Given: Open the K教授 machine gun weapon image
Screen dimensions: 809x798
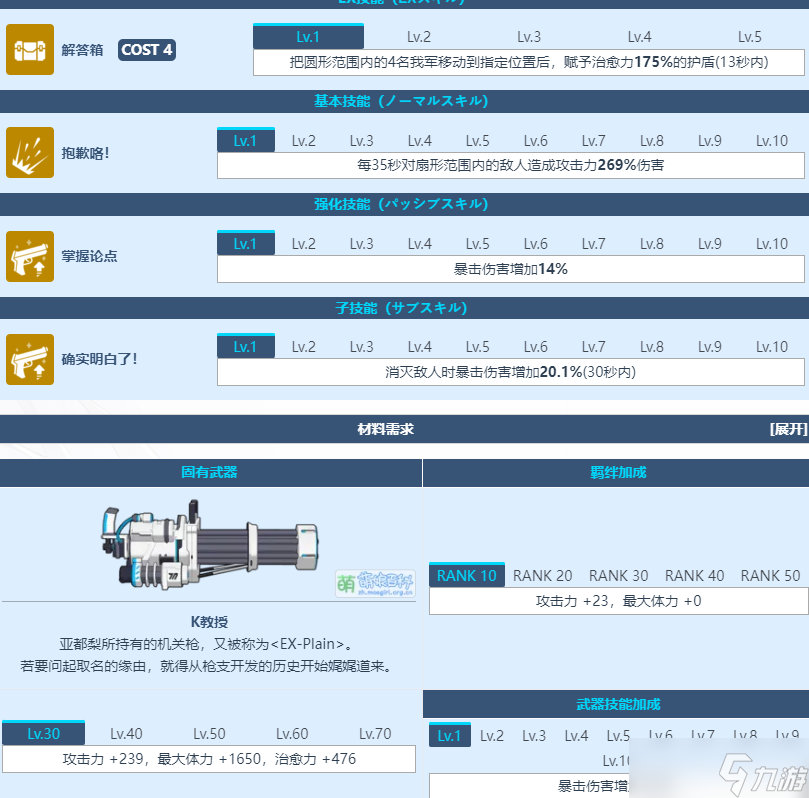Looking at the screenshot, I should pyautogui.click(x=210, y=547).
